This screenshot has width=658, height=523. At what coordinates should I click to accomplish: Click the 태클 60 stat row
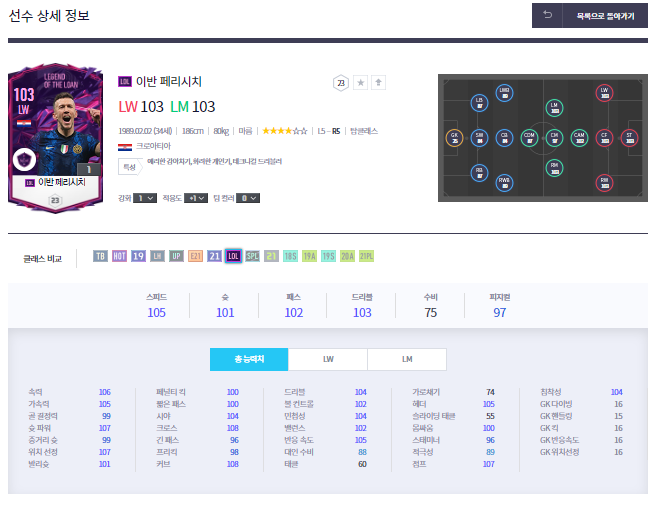click(326, 464)
